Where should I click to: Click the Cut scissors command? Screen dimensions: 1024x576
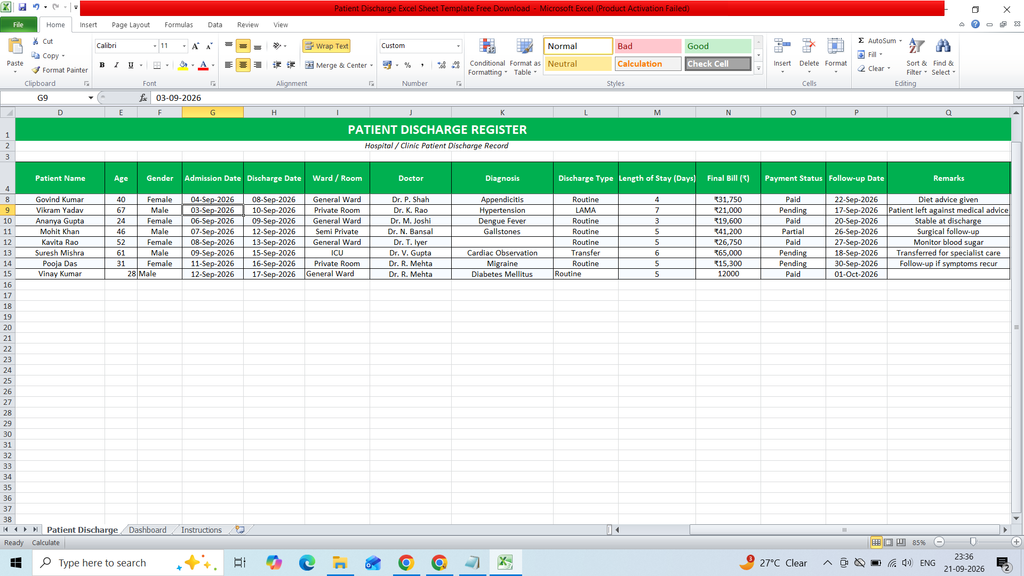42,41
